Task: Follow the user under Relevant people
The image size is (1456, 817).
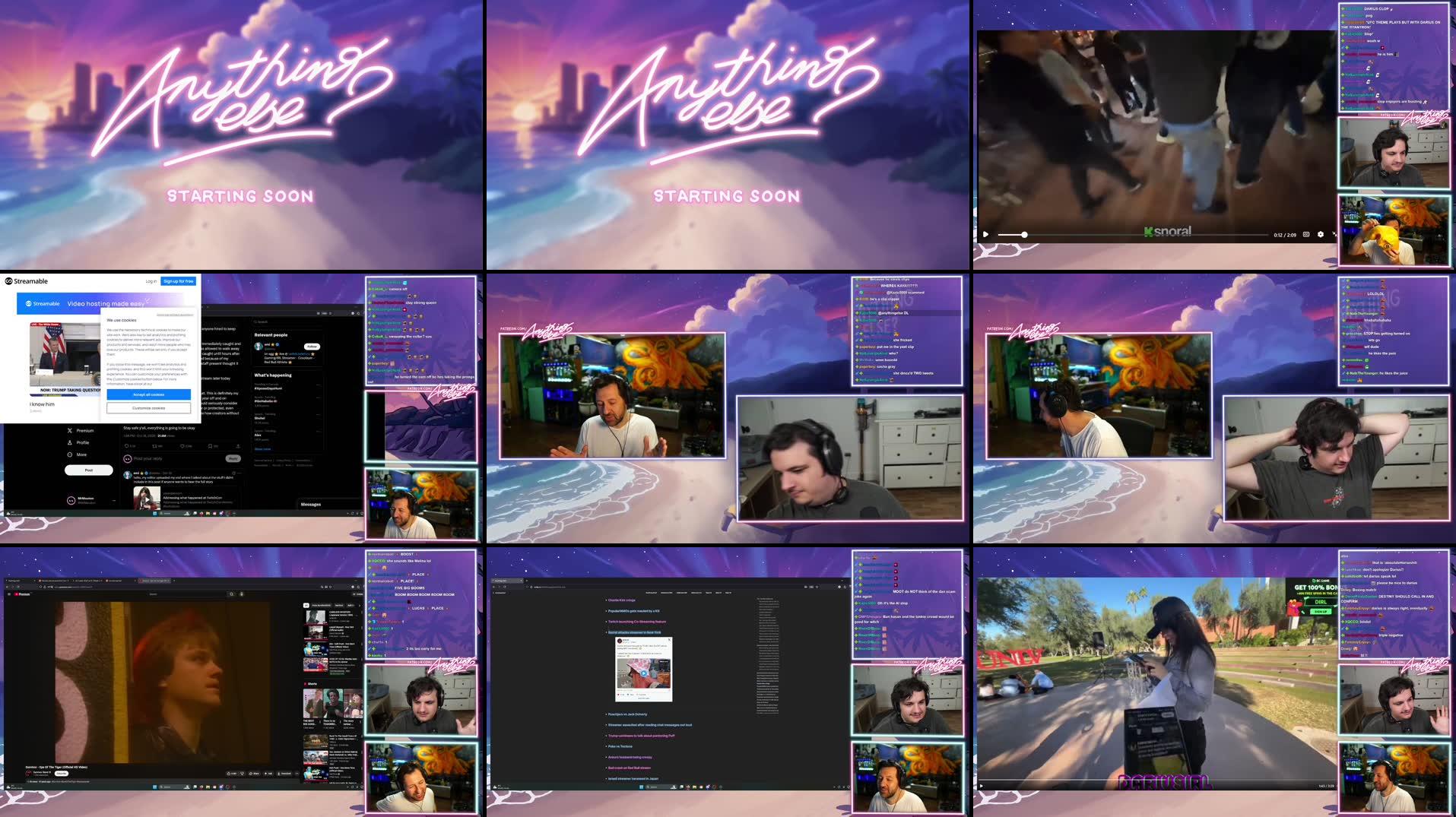Action: pyautogui.click(x=312, y=347)
